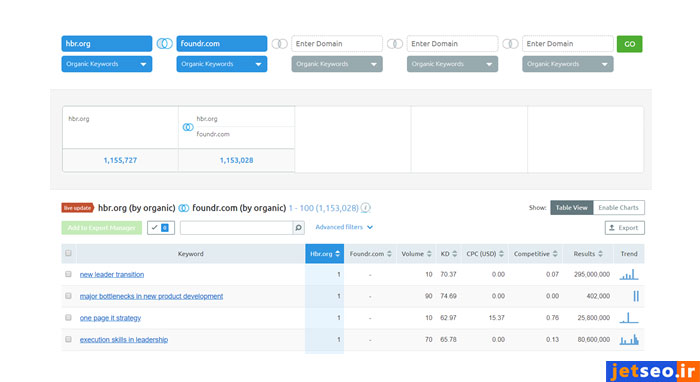This screenshot has height=382, width=700.
Task: Sort by Hbr.org column
Action: tap(325, 253)
